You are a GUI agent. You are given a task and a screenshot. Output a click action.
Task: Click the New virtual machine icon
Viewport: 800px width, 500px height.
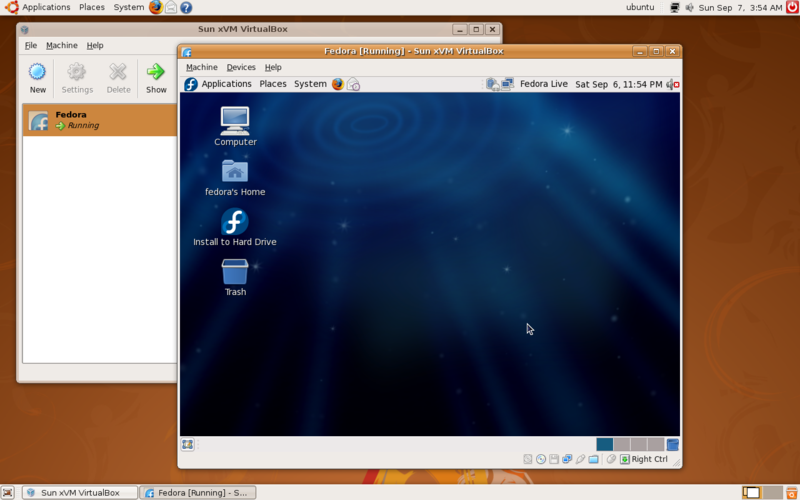[37, 78]
